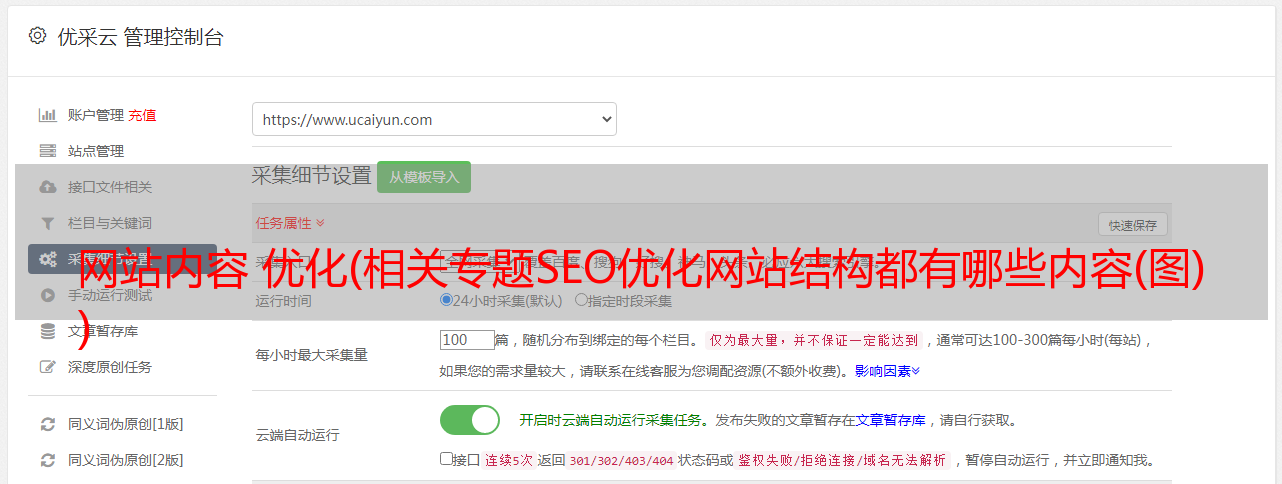
Task: Click the bar chart icon for 账户管理
Action: (x=47, y=115)
